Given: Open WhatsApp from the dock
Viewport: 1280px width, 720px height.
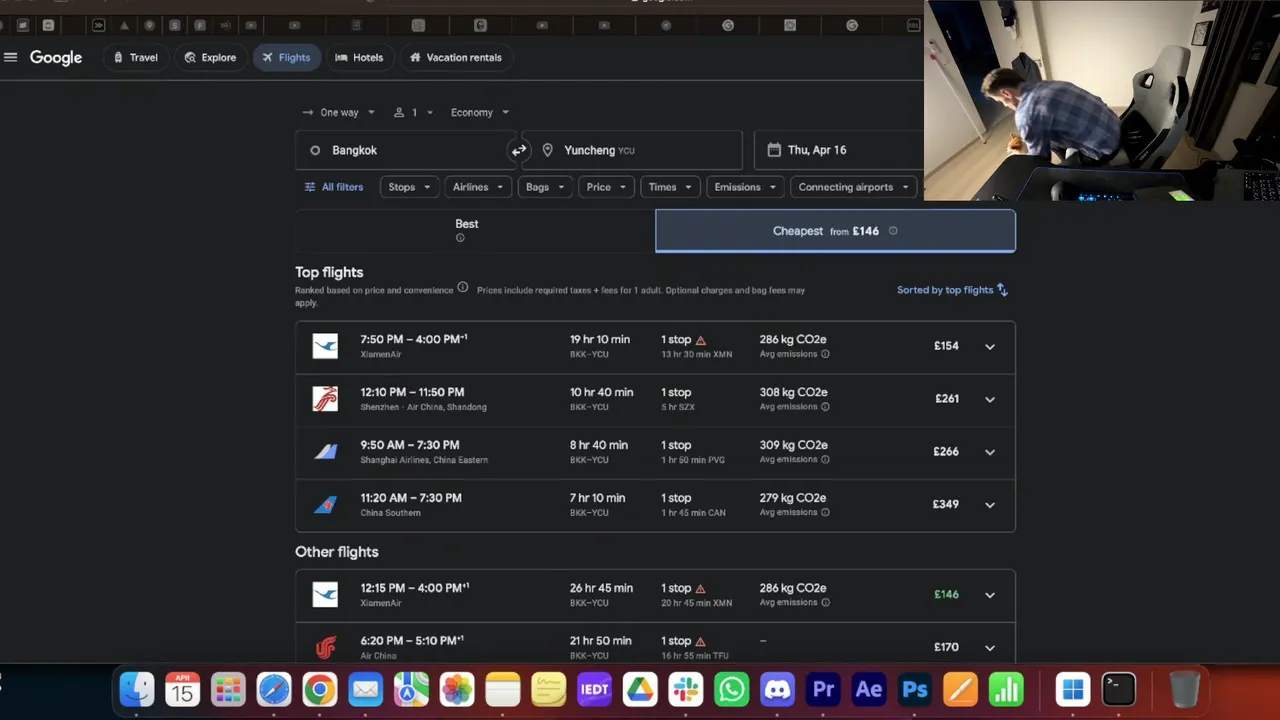Looking at the screenshot, I should [732, 689].
